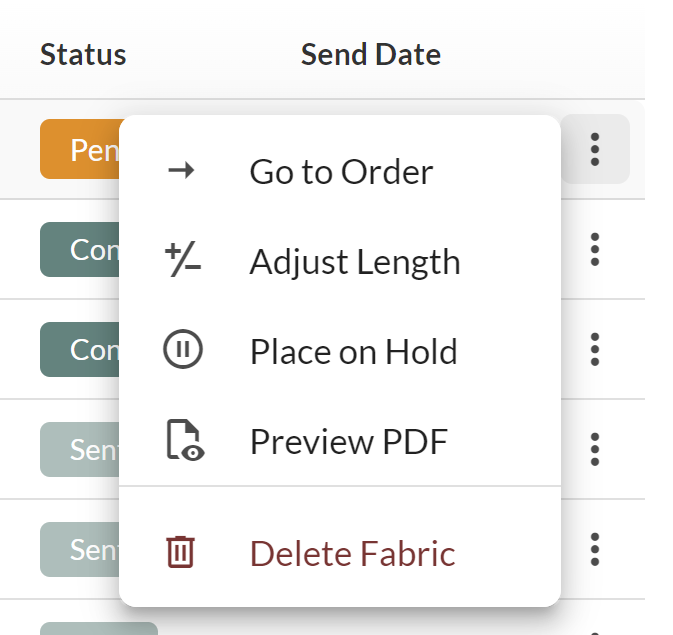Image resolution: width=673 pixels, height=635 pixels.
Task: Choose Delete Fabric in the menu
Action: 340,553
